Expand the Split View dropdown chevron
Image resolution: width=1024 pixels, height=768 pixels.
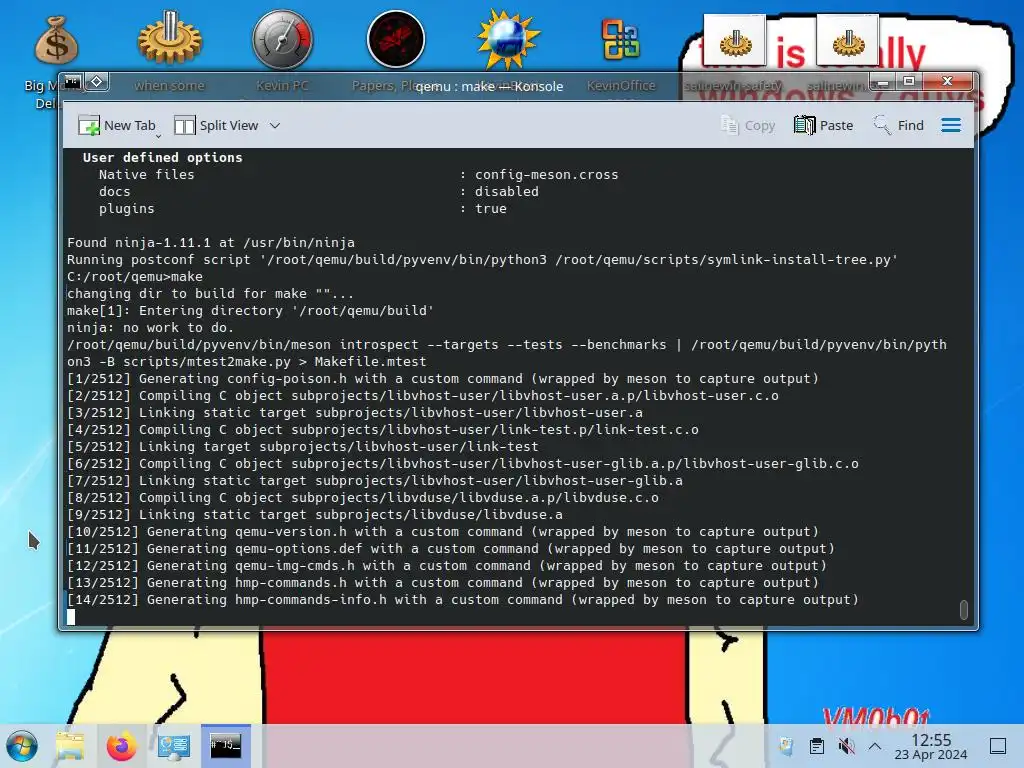click(x=275, y=125)
